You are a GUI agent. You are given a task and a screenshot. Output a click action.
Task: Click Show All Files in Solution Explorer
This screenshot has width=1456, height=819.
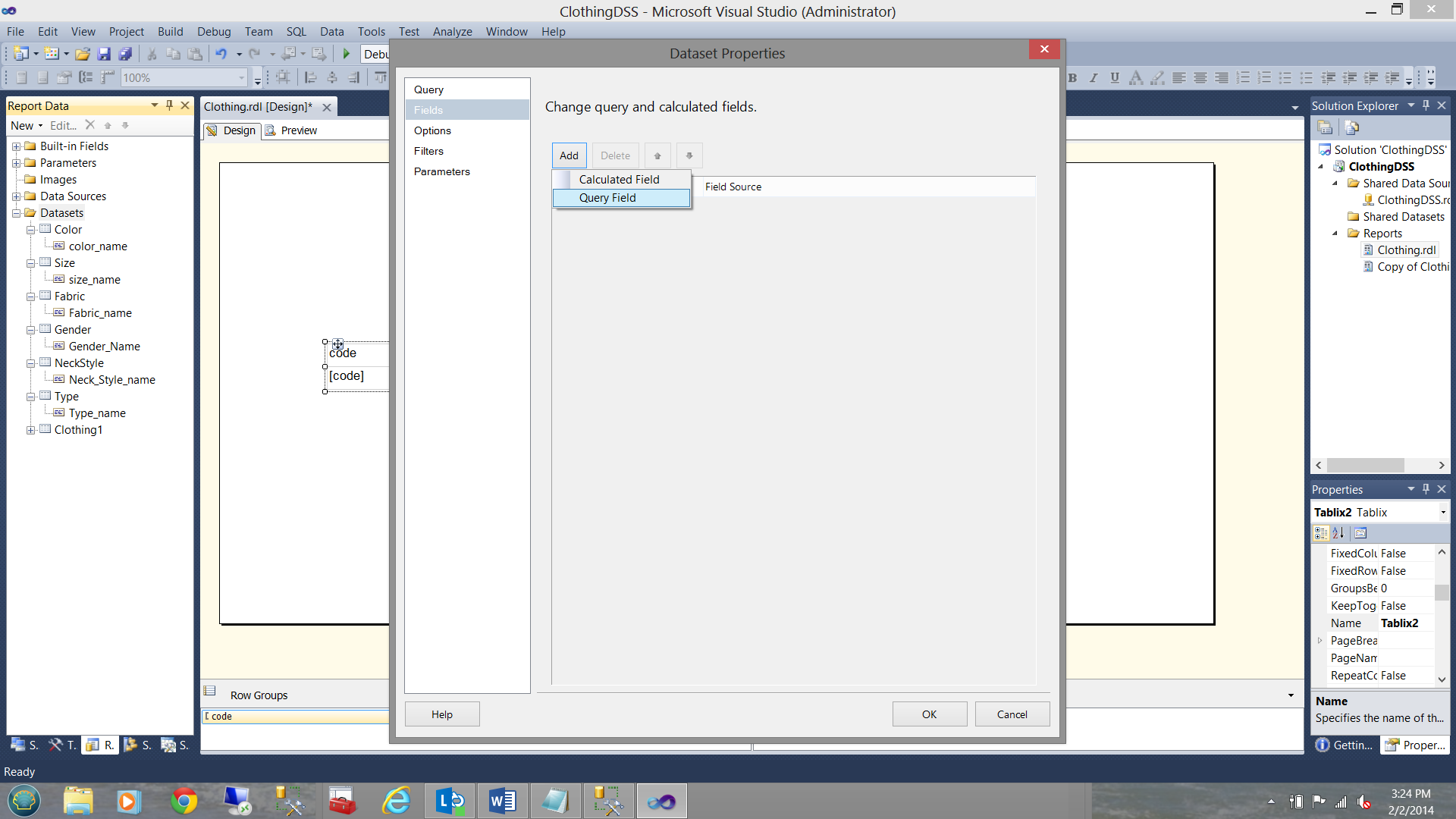[1351, 127]
